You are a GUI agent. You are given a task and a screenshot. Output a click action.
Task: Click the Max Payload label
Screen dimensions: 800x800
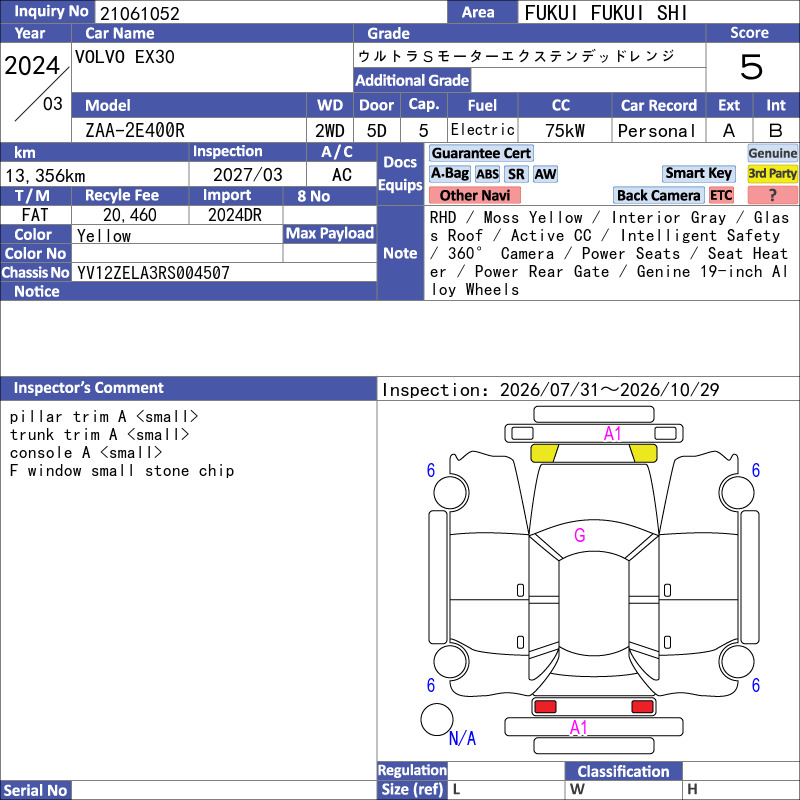tap(330, 233)
